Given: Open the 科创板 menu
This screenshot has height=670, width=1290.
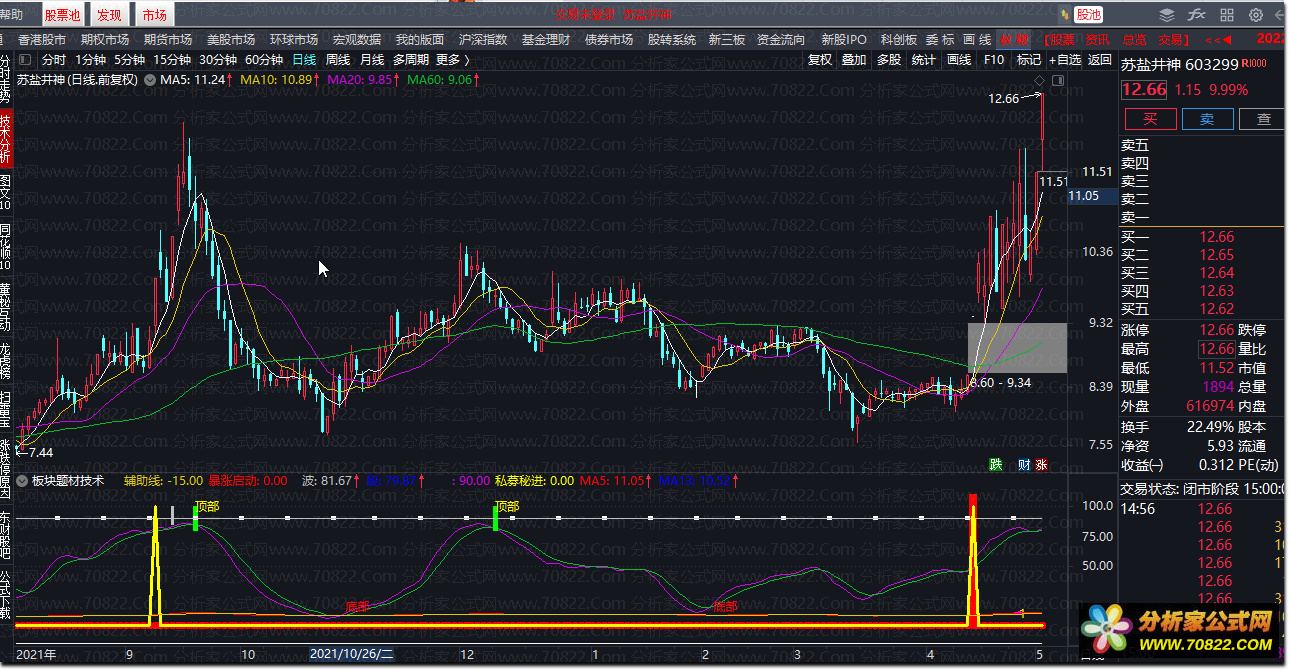Looking at the screenshot, I should (899, 40).
